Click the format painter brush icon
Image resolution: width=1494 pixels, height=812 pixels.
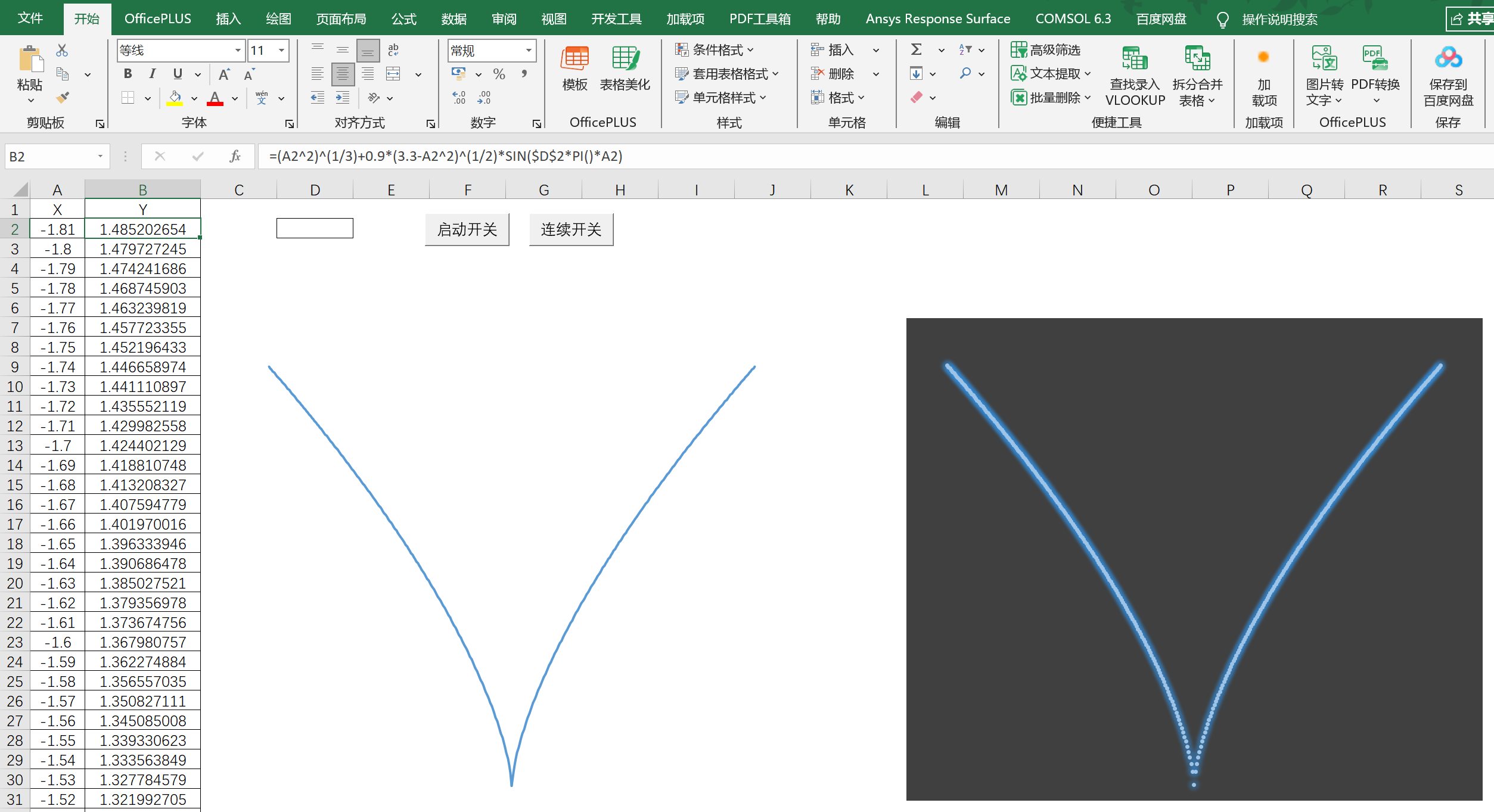(63, 97)
